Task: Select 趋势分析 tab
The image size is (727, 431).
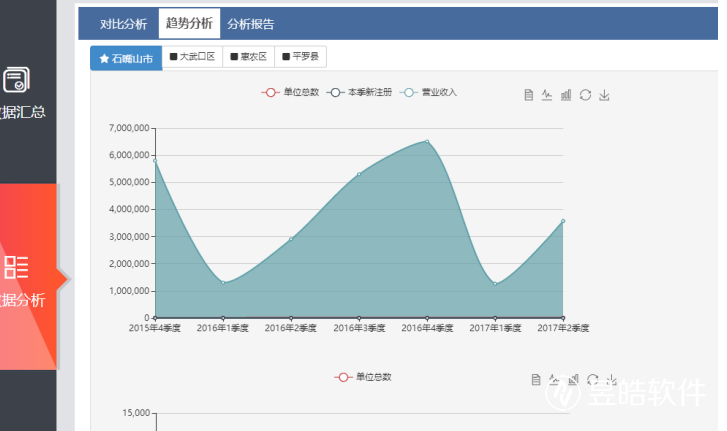Action: (x=189, y=24)
